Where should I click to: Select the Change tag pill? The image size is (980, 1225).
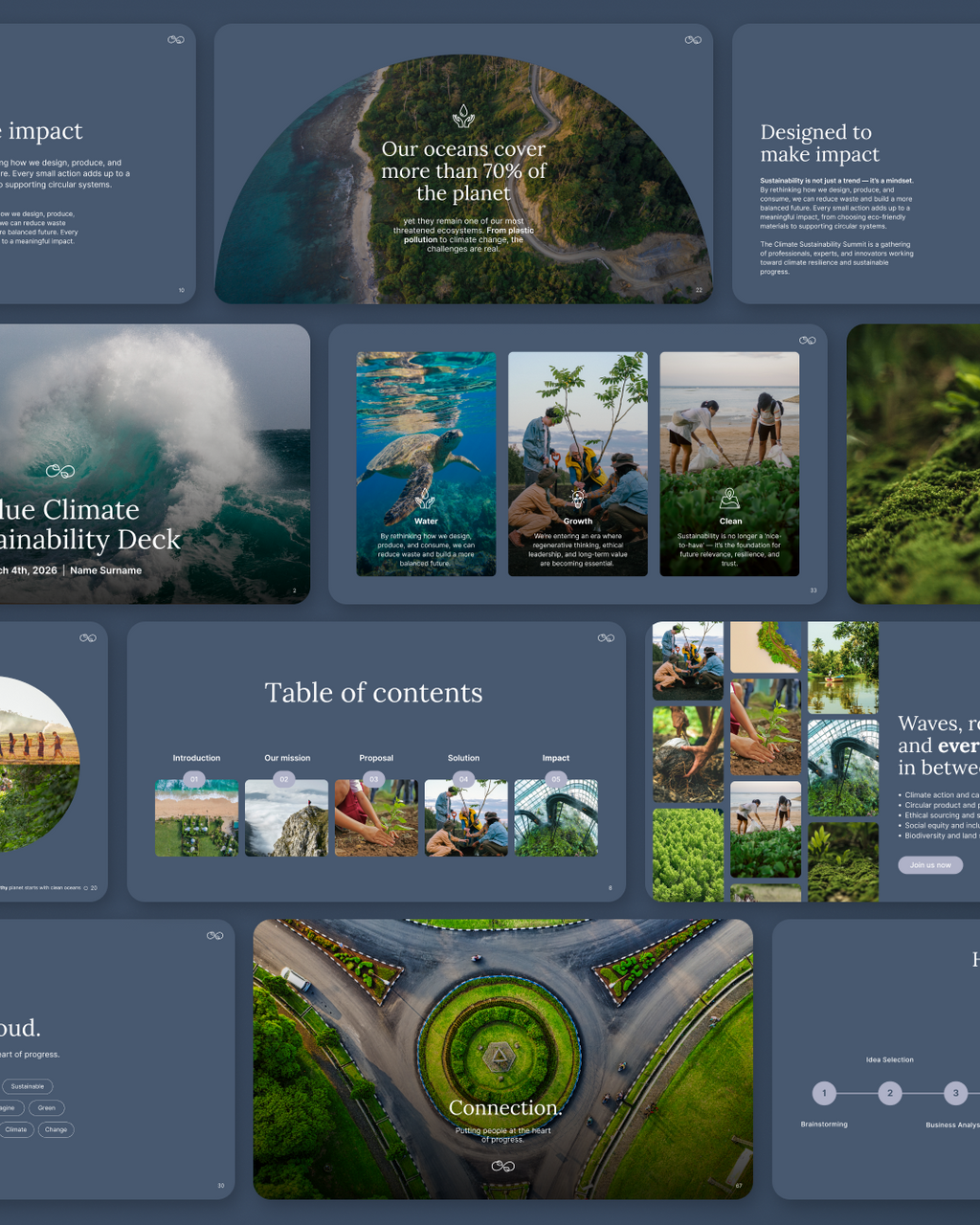(x=56, y=1129)
